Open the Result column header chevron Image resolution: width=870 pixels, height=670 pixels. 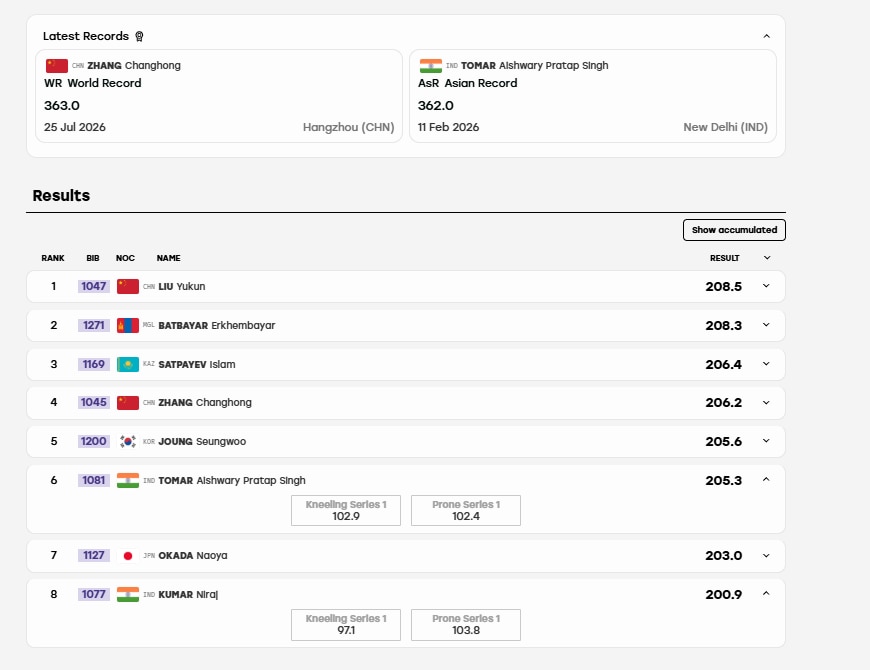coord(767,258)
